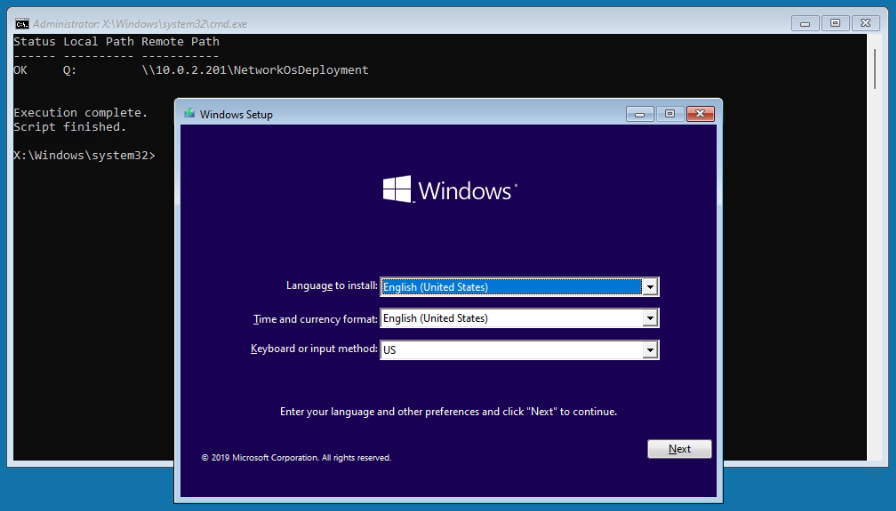Click the 'Language to install:' label

click(331, 285)
